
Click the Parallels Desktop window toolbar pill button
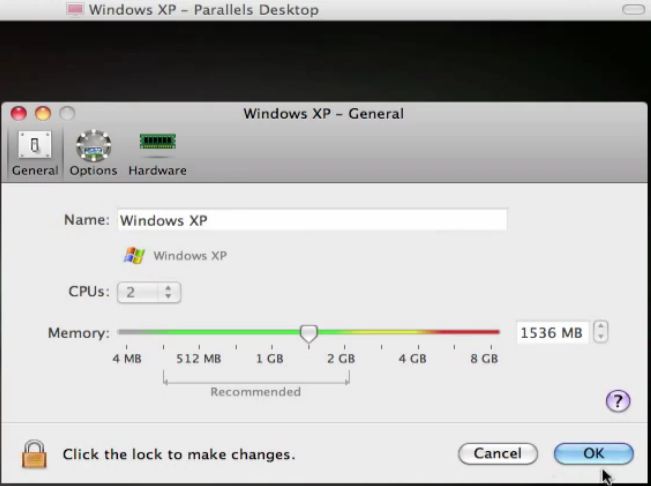pos(634,9)
